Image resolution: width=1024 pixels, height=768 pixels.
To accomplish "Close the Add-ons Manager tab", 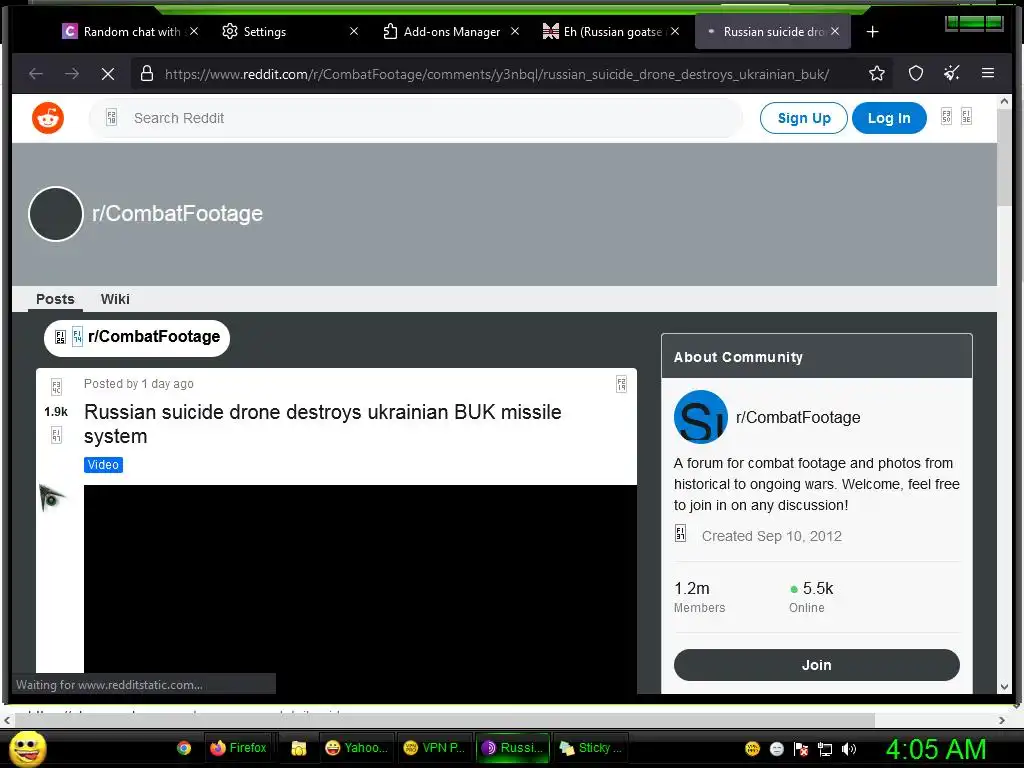I will click(x=515, y=31).
